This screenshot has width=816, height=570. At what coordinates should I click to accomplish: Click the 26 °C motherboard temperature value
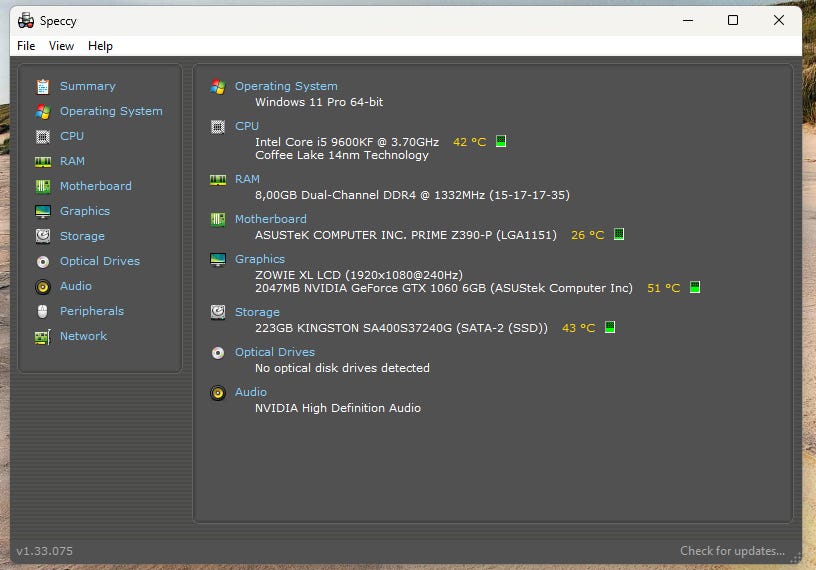(x=588, y=235)
